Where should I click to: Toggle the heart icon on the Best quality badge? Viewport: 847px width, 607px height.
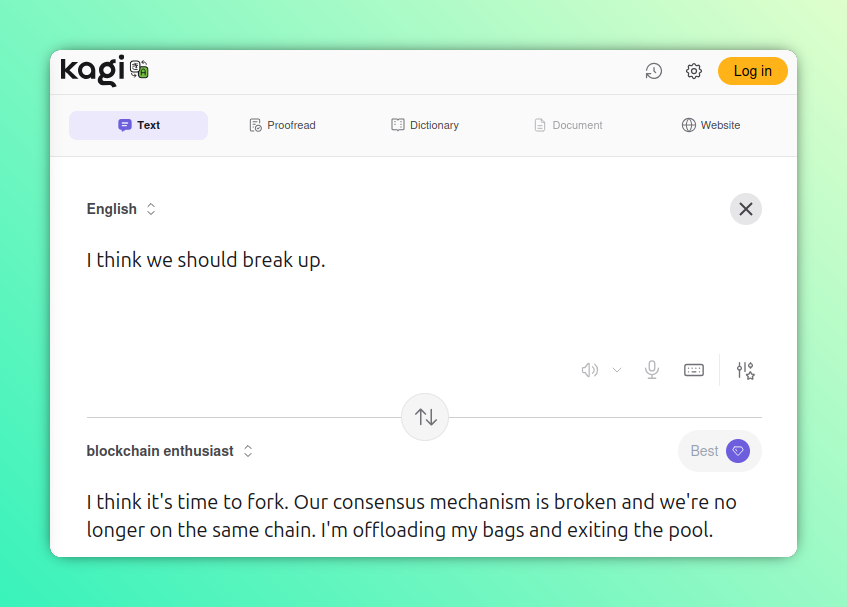pos(737,451)
